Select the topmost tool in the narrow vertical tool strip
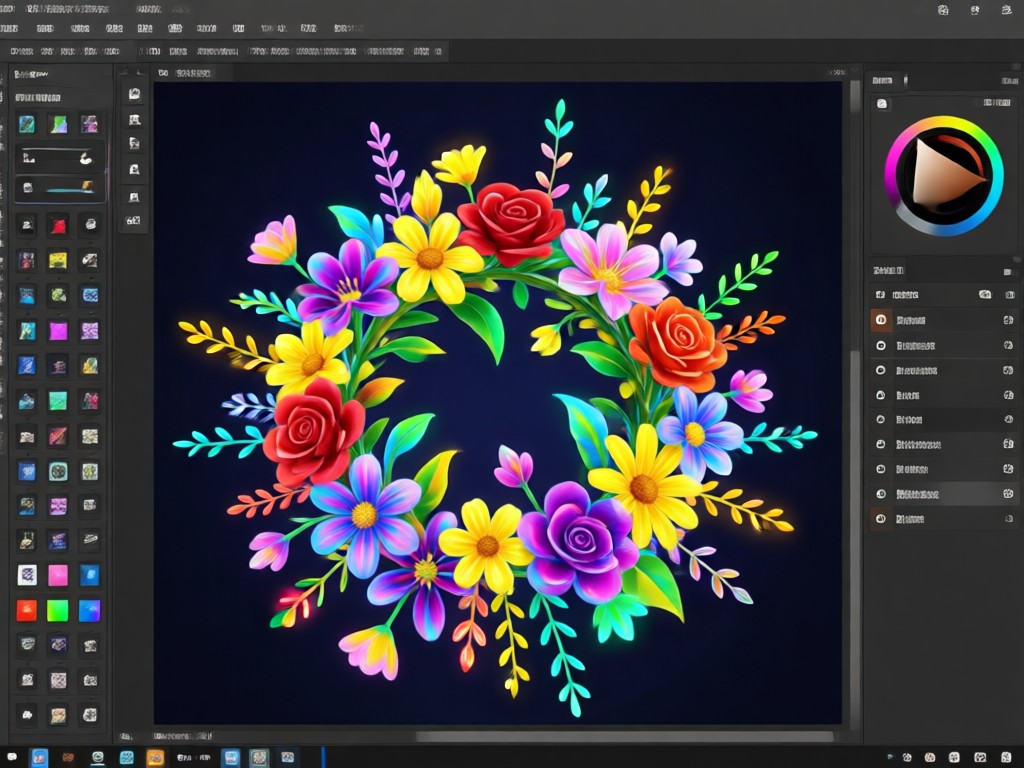The height and width of the screenshot is (768, 1024). pos(135,94)
